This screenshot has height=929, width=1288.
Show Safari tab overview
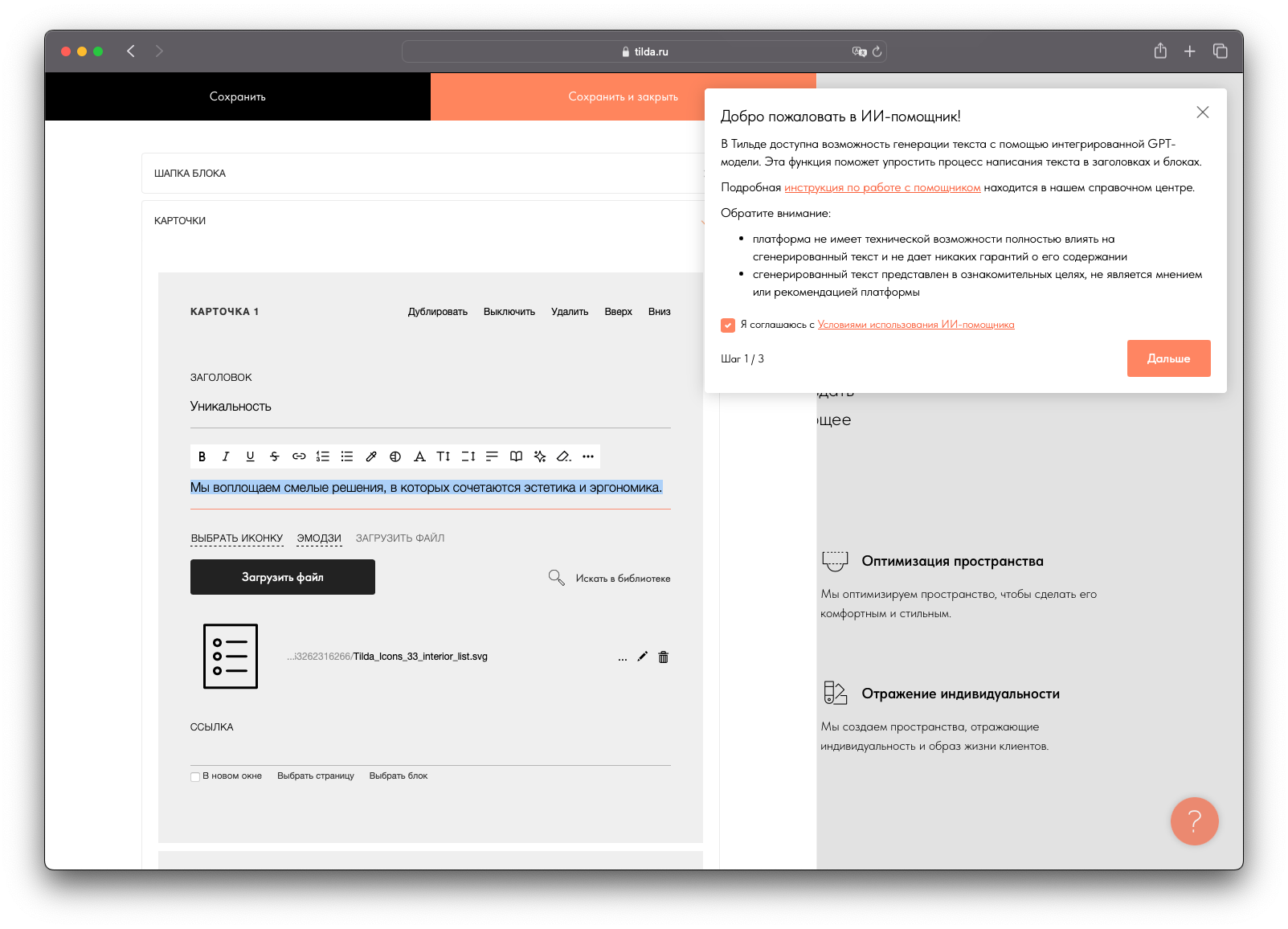pos(1221,51)
